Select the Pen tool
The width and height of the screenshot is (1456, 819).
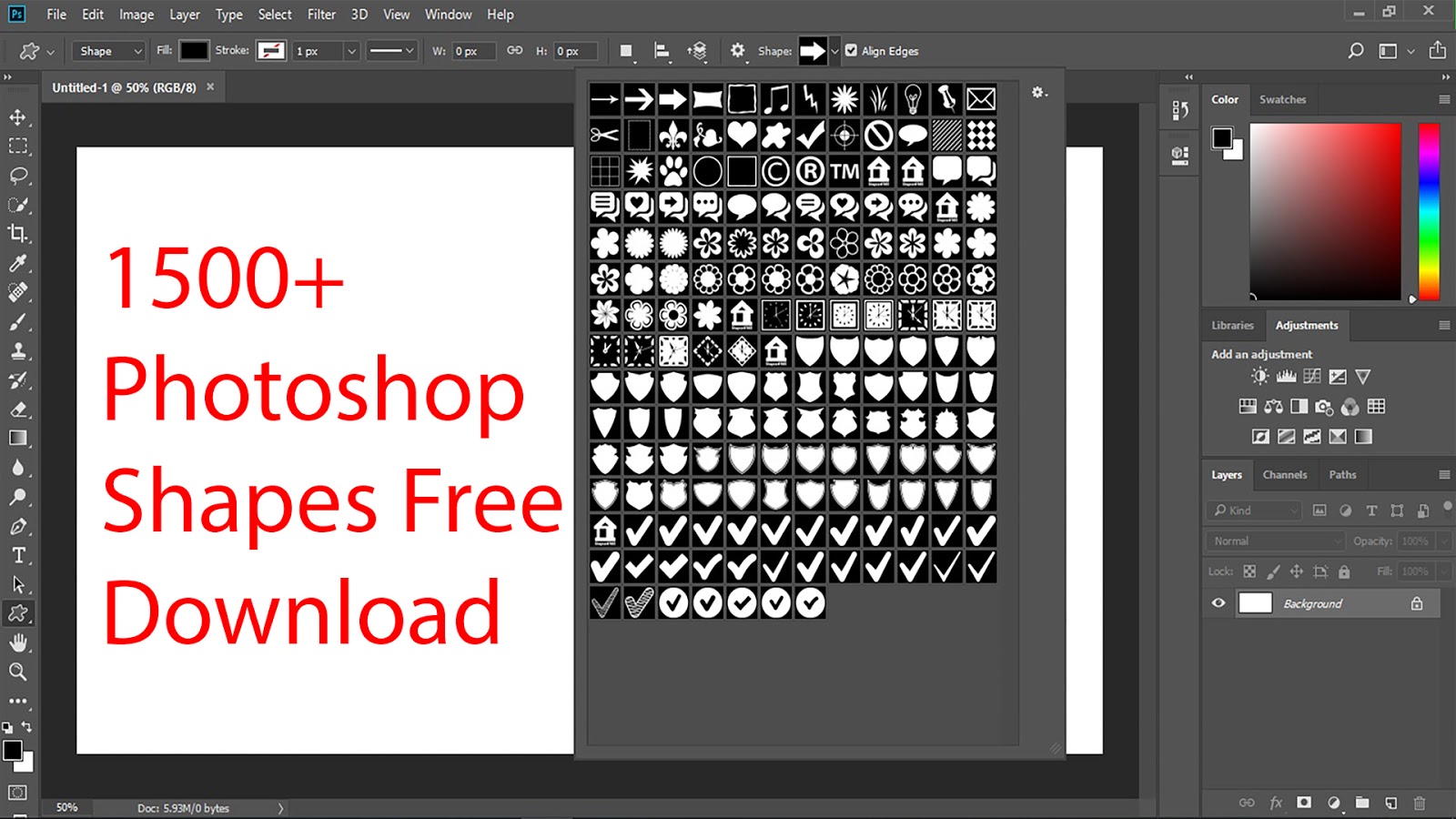click(17, 527)
